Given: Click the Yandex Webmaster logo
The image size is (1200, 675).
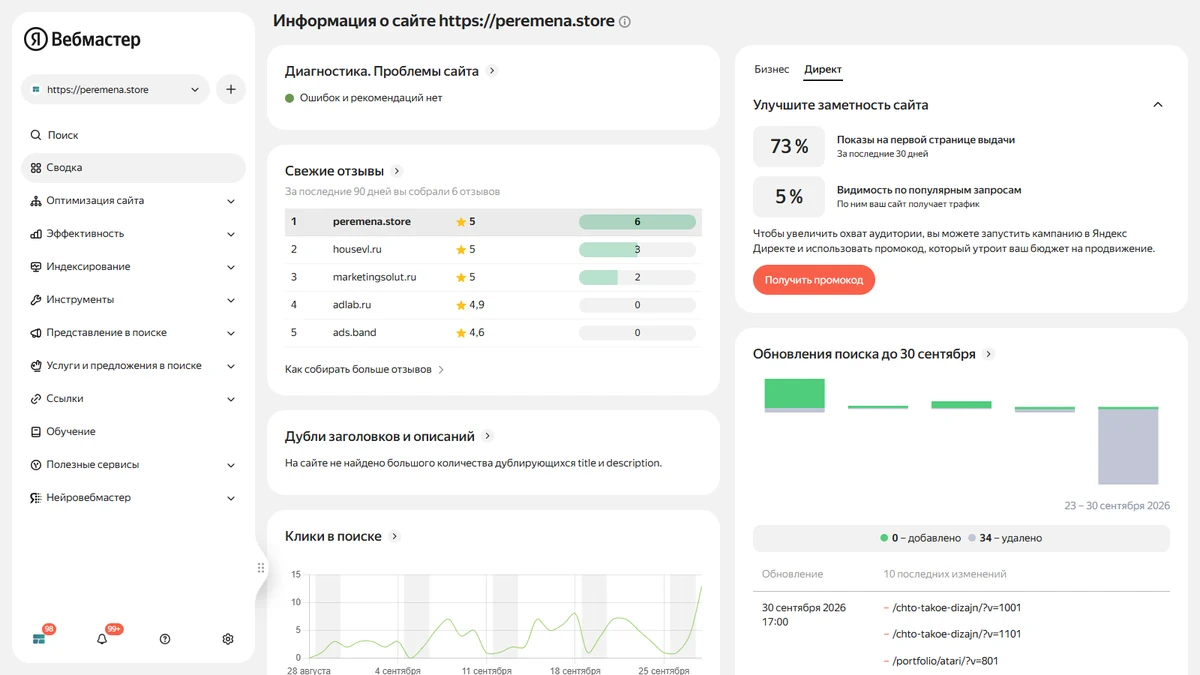Looking at the screenshot, I should (82, 39).
